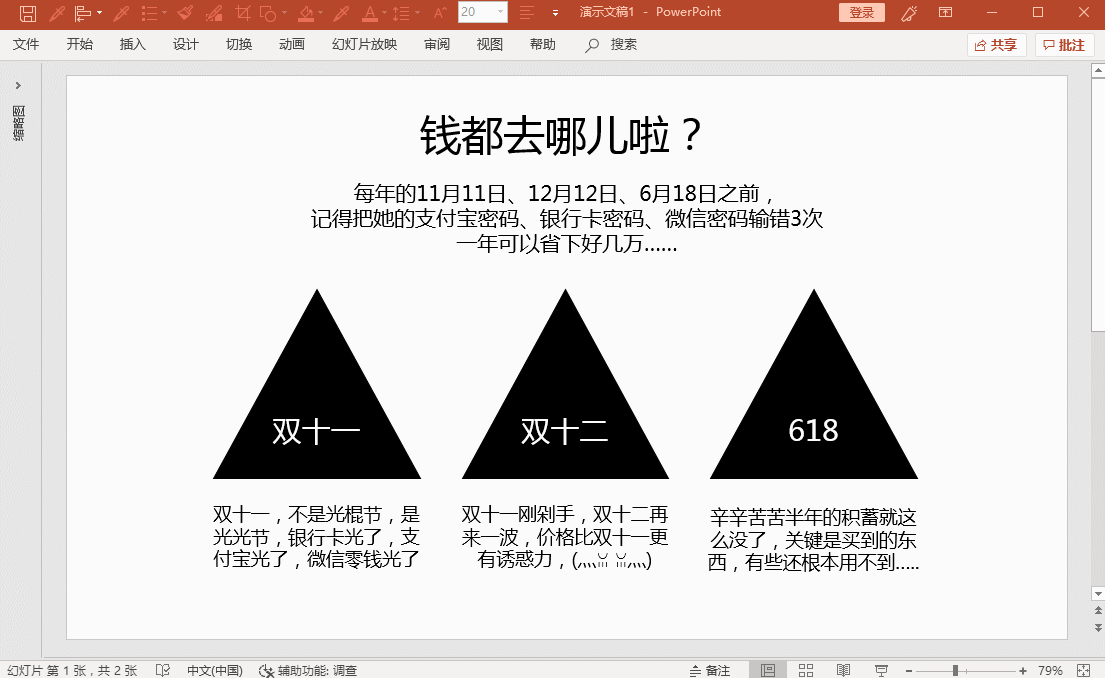
Task: Click the zoom slider handle
Action: coord(956,671)
